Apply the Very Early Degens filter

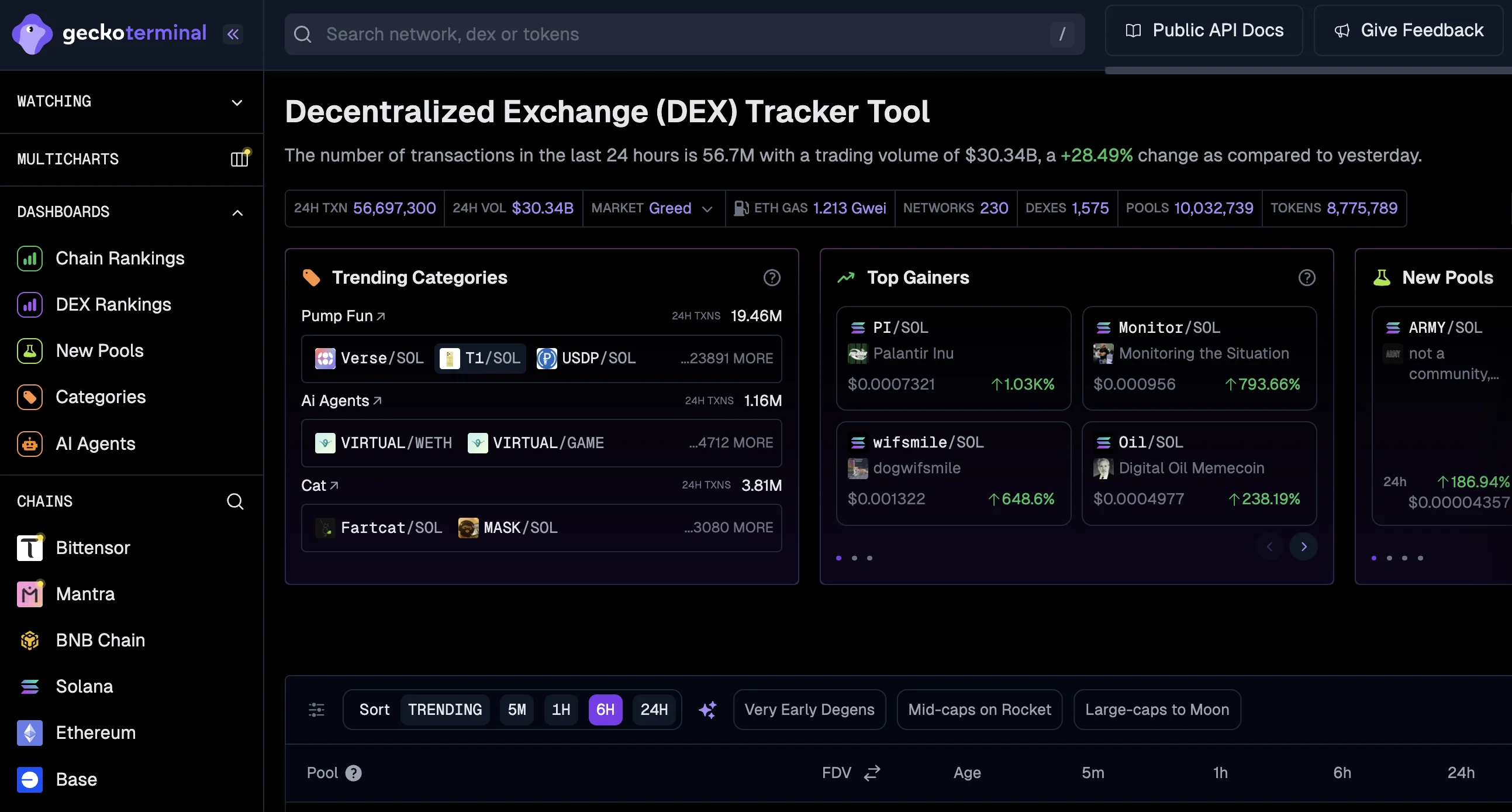[x=809, y=710]
